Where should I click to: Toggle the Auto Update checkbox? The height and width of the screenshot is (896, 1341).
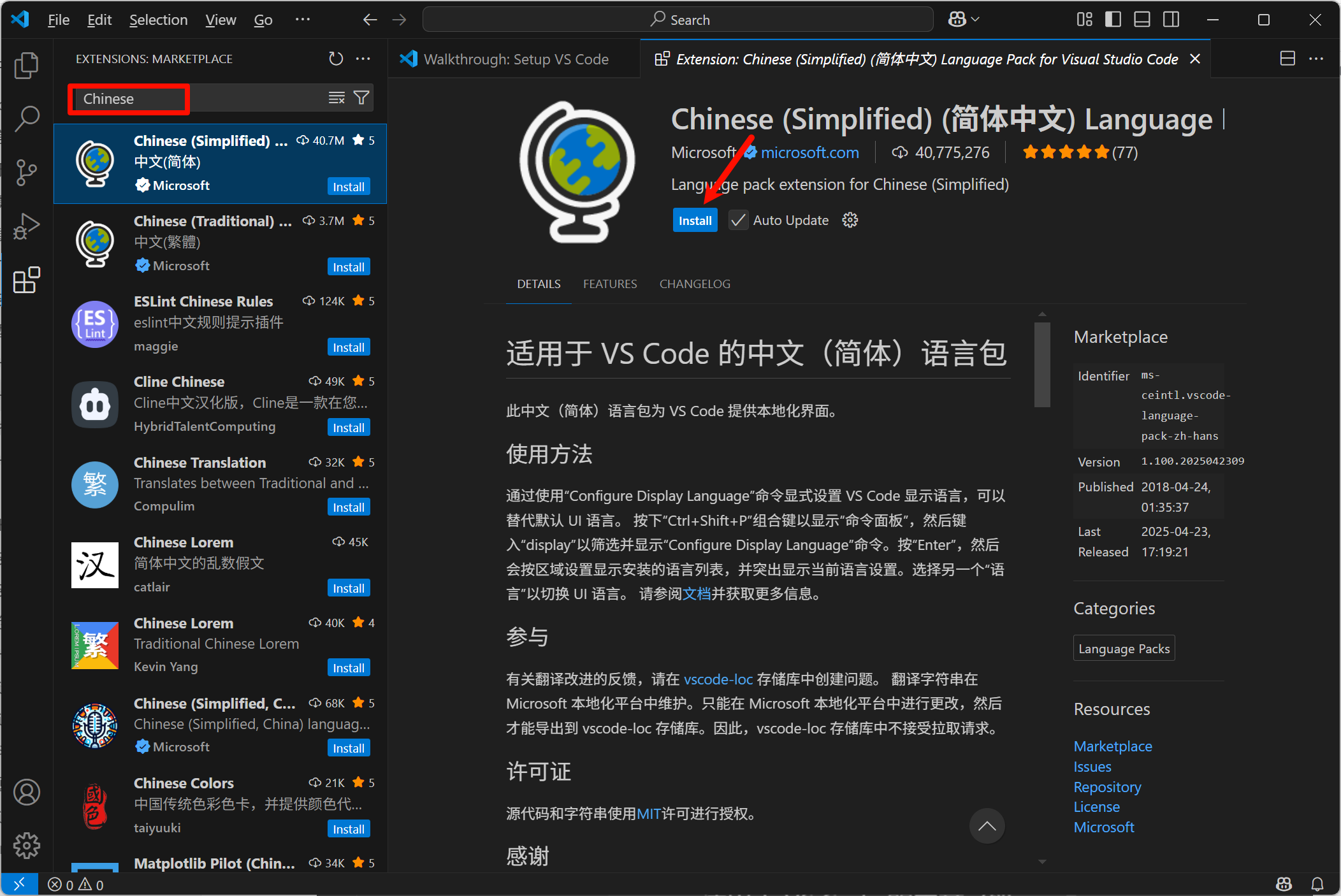pyautogui.click(x=738, y=220)
